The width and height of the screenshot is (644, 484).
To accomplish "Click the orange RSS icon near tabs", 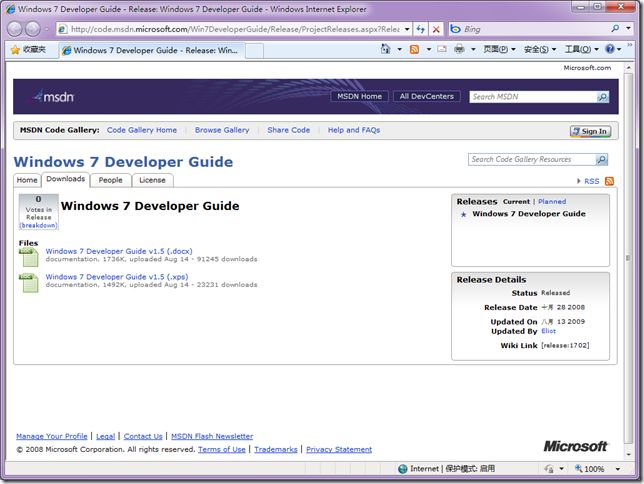I will point(610,181).
